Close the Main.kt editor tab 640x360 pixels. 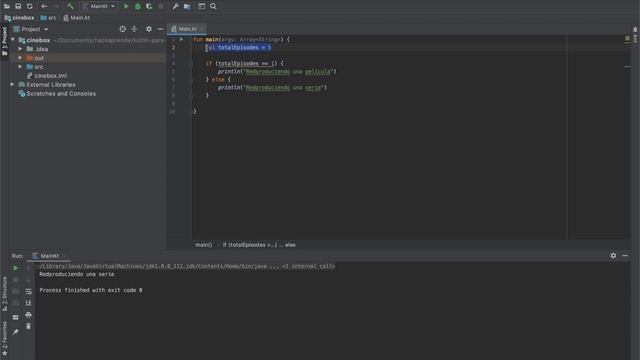(x=202, y=29)
